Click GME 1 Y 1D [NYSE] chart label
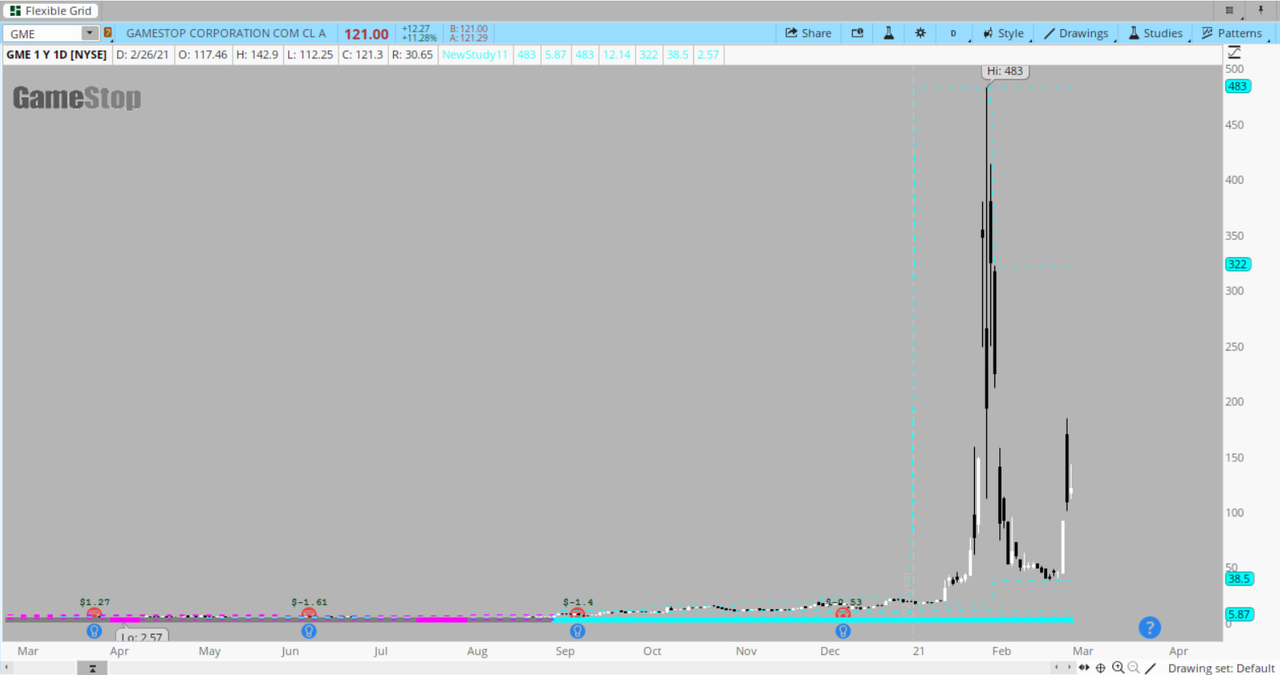This screenshot has height=675, width=1280. [x=57, y=54]
